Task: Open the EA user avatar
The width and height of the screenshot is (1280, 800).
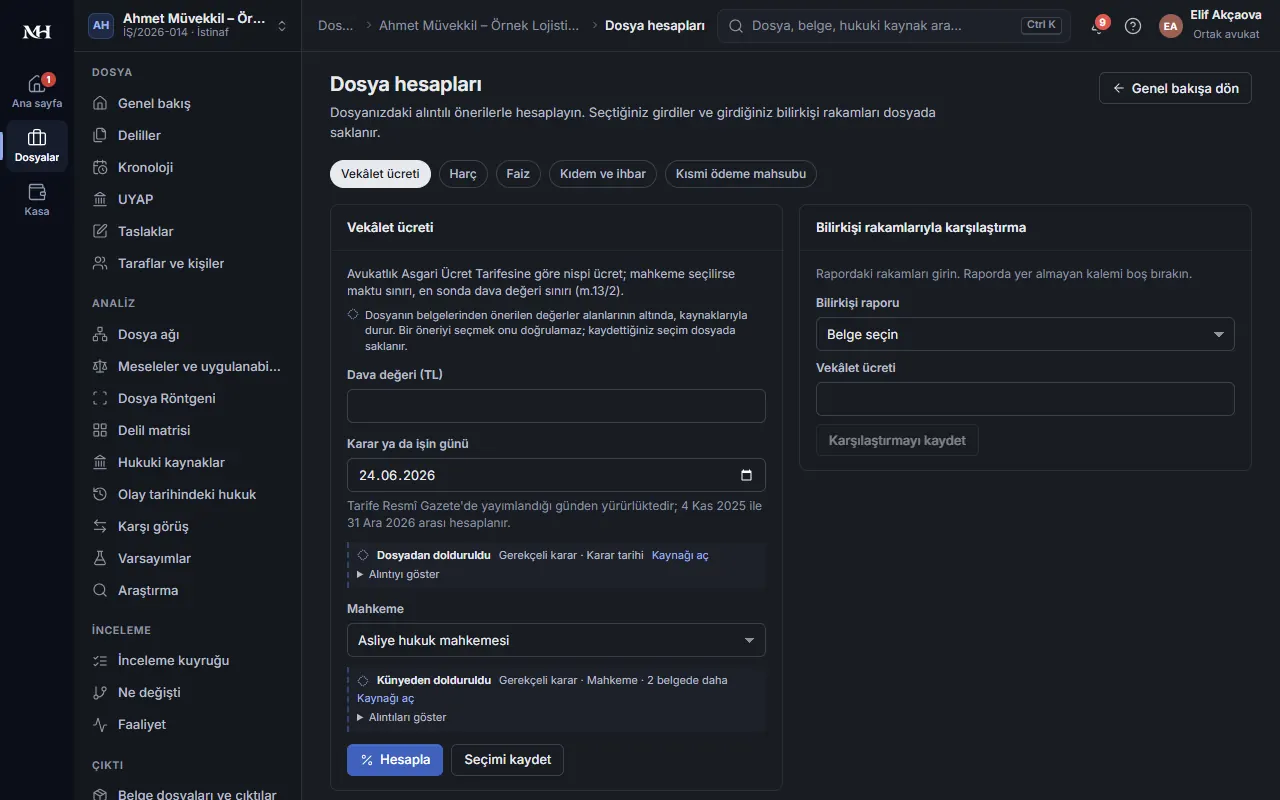Action: point(1170,26)
